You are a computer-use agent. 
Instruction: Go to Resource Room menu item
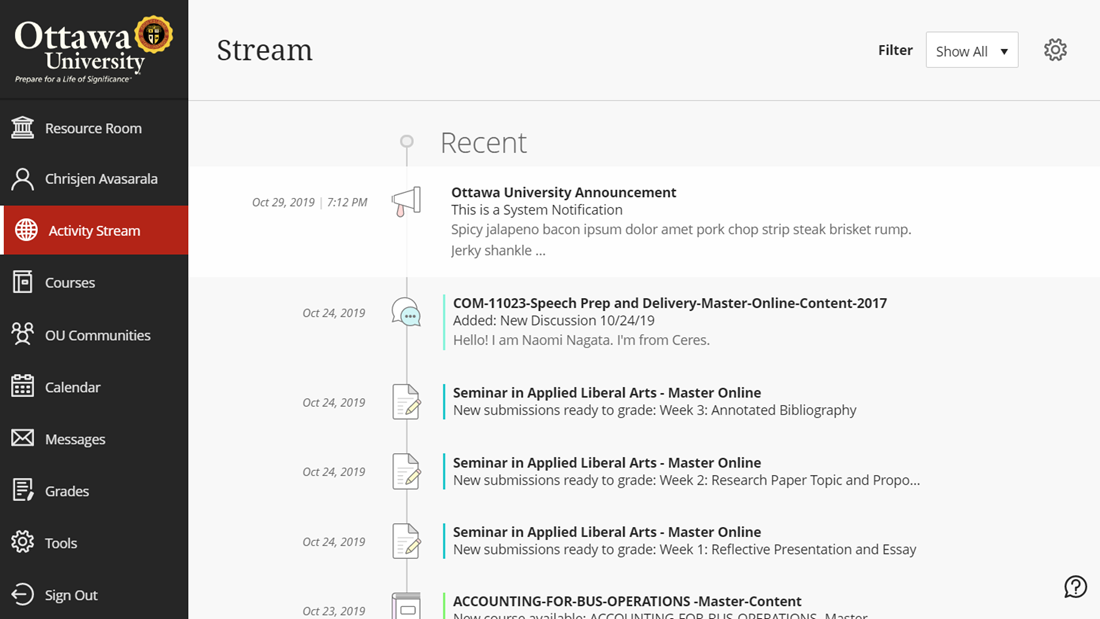tap(94, 128)
